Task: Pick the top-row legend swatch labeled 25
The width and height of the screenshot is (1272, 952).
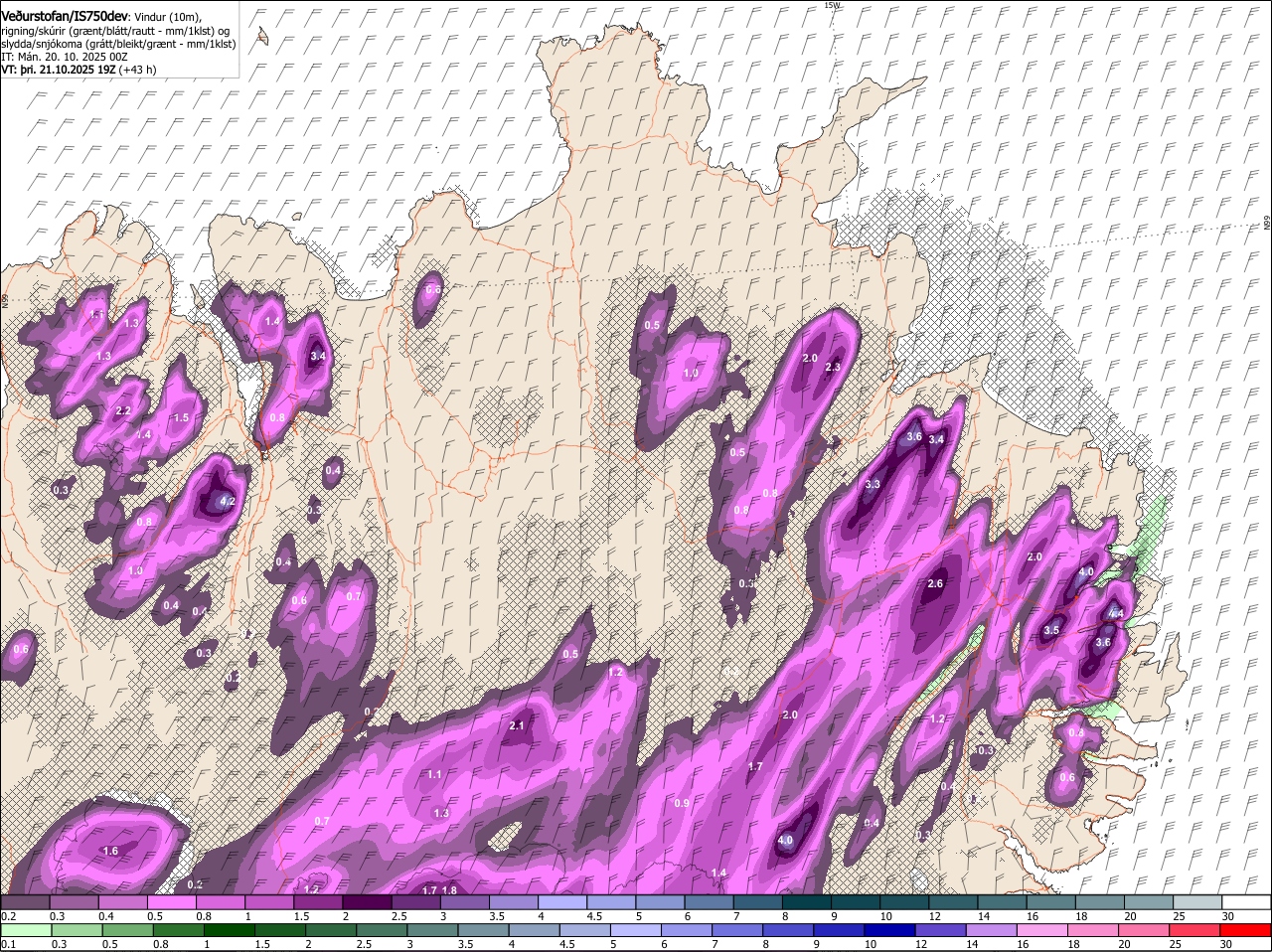Action: point(1198,902)
